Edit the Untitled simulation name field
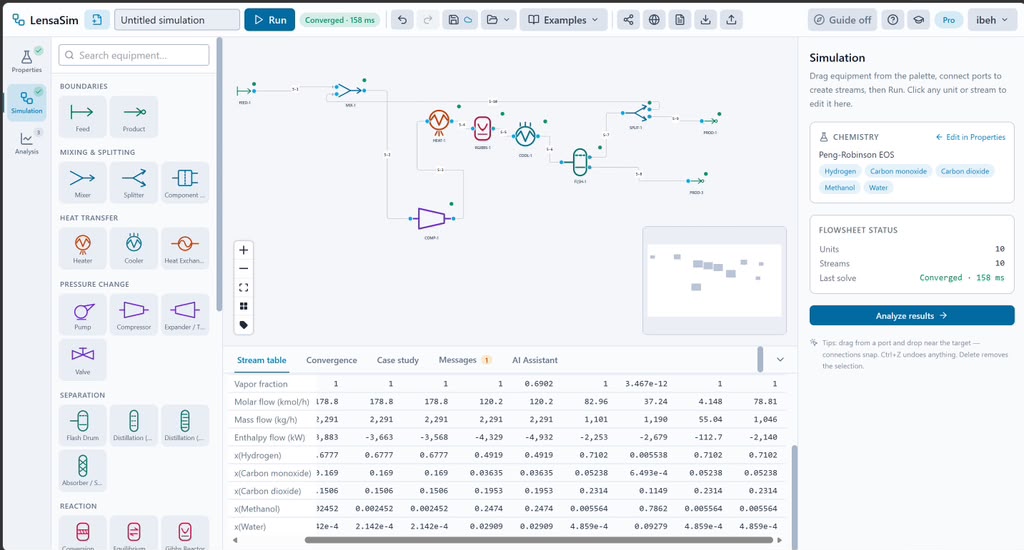The width and height of the screenshot is (1024, 550). coord(177,20)
